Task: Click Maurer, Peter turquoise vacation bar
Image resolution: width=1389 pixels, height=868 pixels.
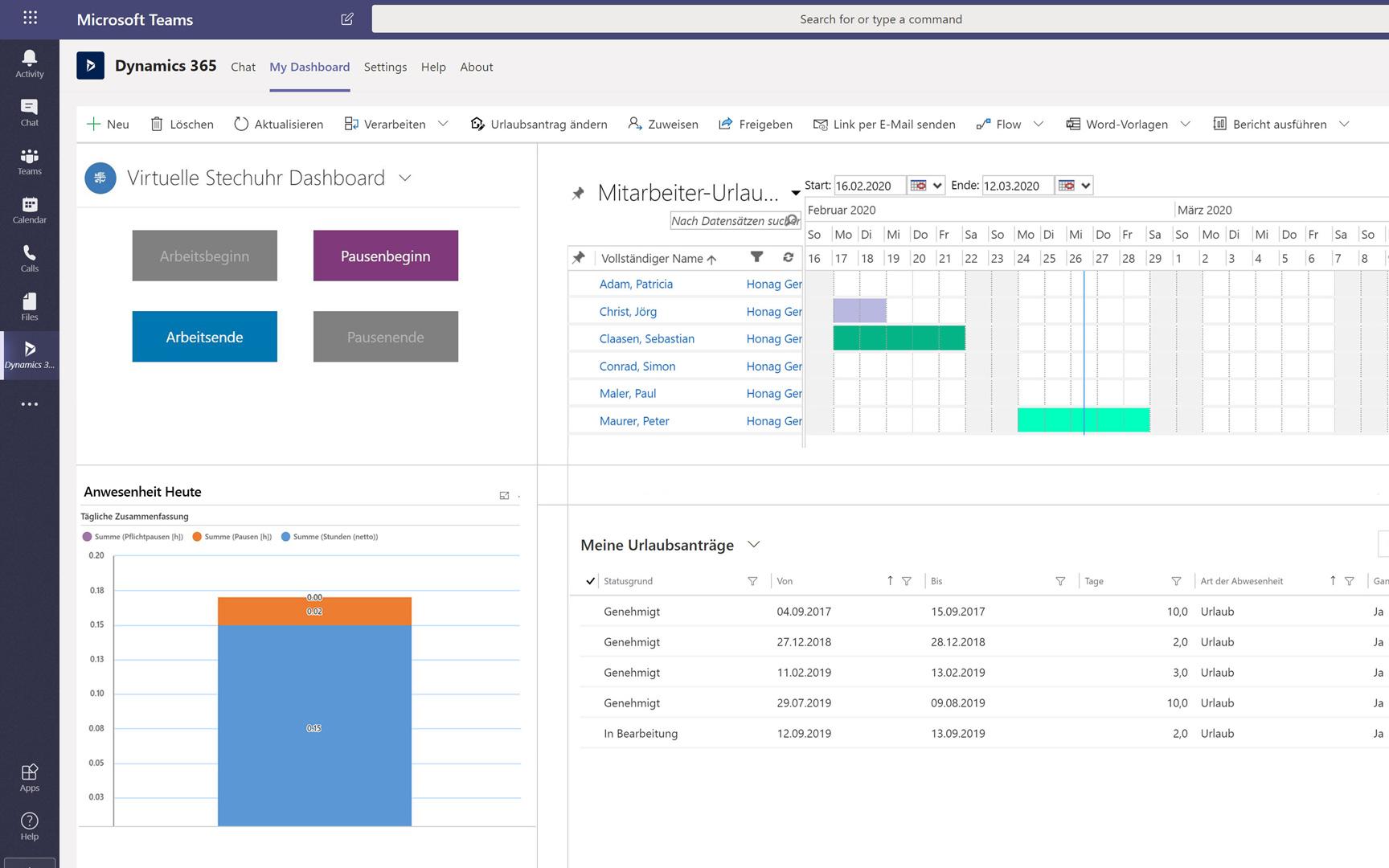Action: (1084, 420)
